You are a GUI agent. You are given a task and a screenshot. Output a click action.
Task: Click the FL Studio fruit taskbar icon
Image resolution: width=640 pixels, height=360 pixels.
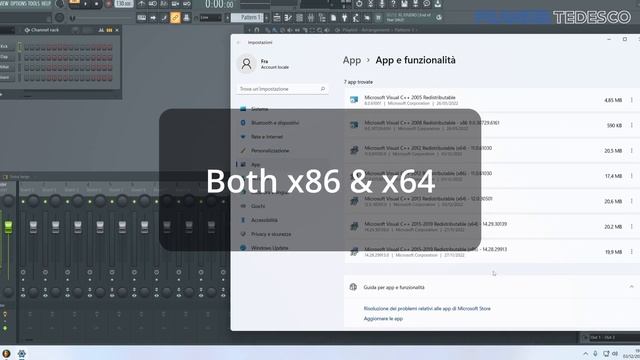6,354
